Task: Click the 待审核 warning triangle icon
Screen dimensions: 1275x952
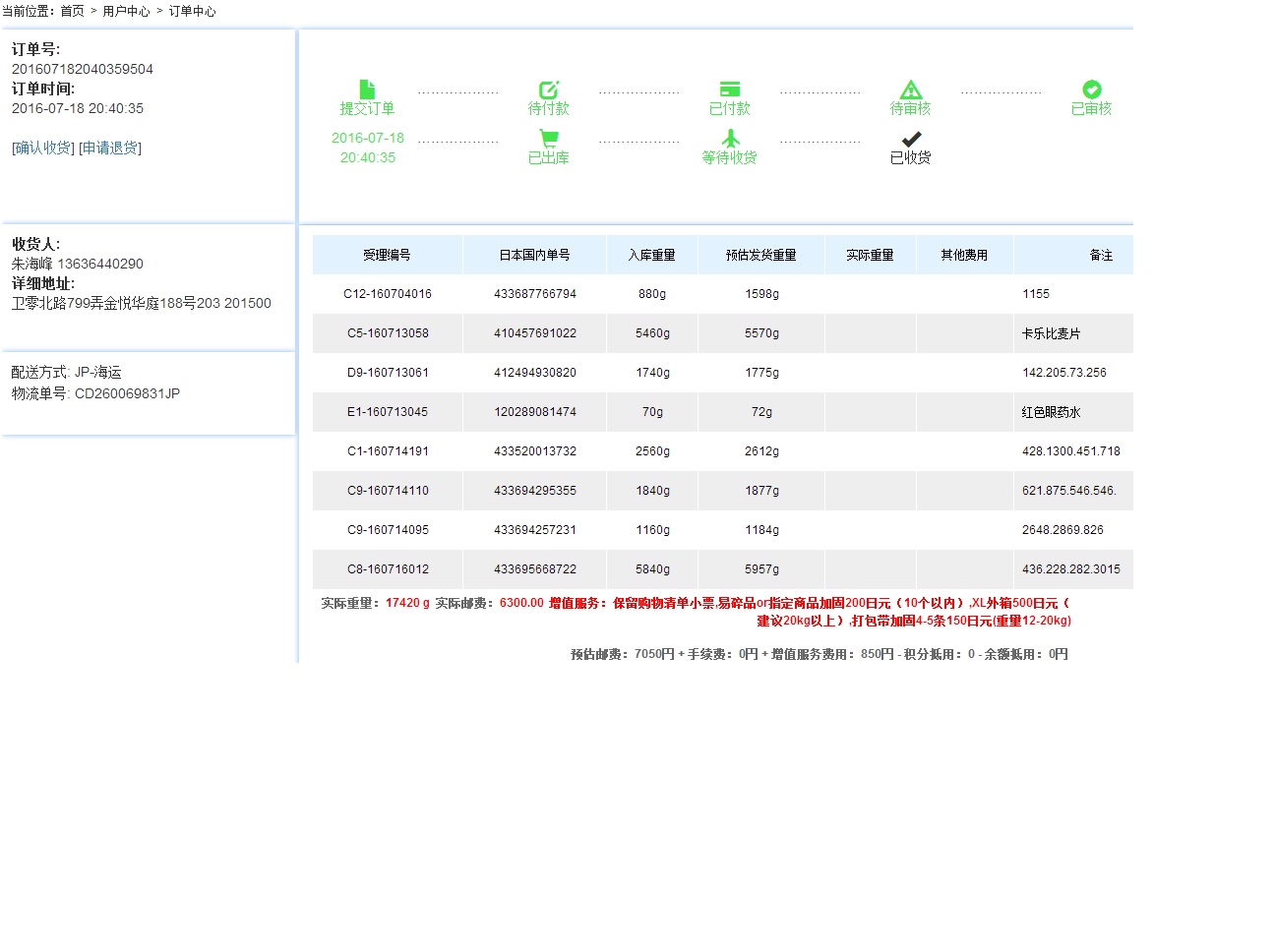Action: (911, 89)
